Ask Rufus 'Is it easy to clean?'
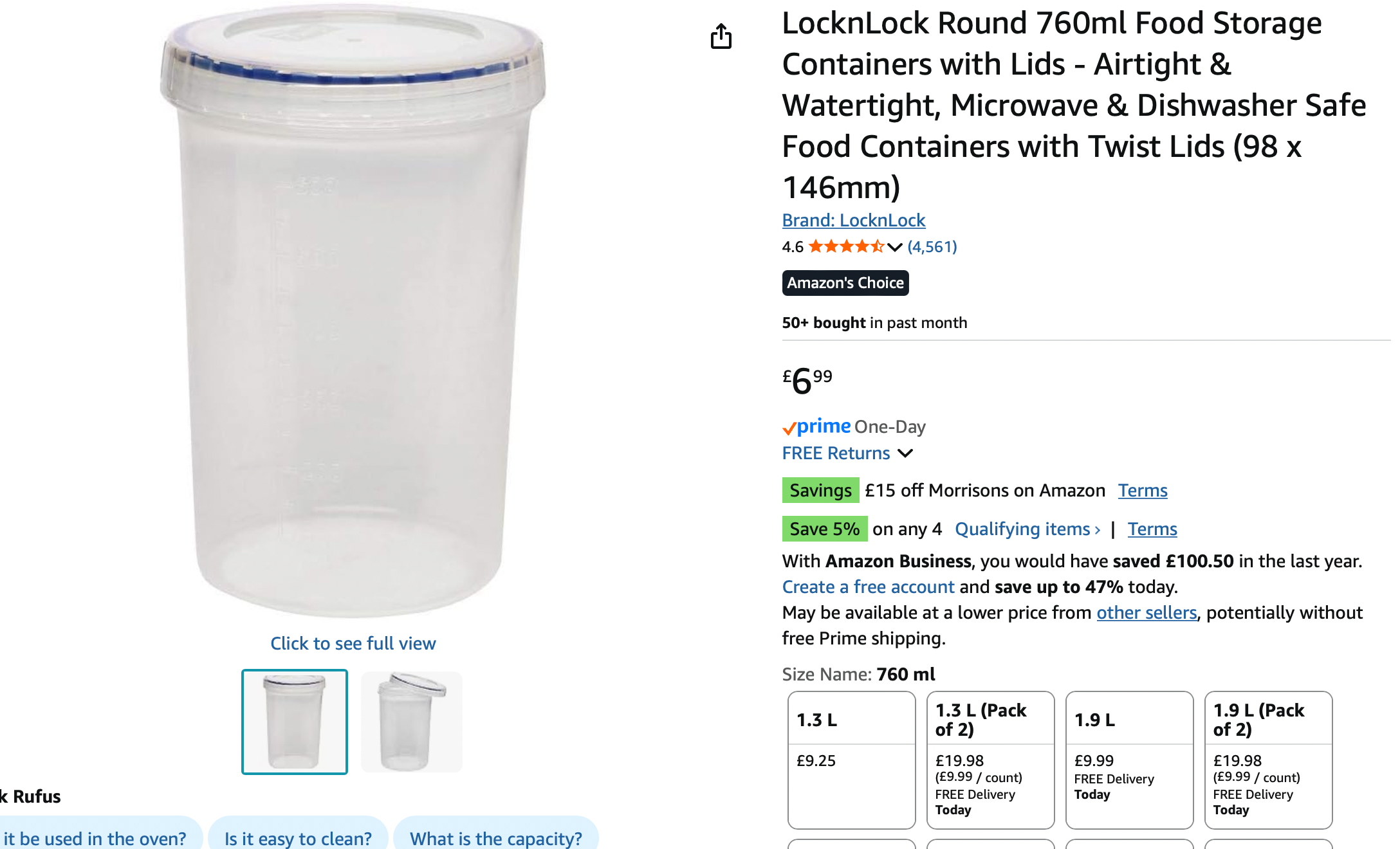 tap(298, 838)
